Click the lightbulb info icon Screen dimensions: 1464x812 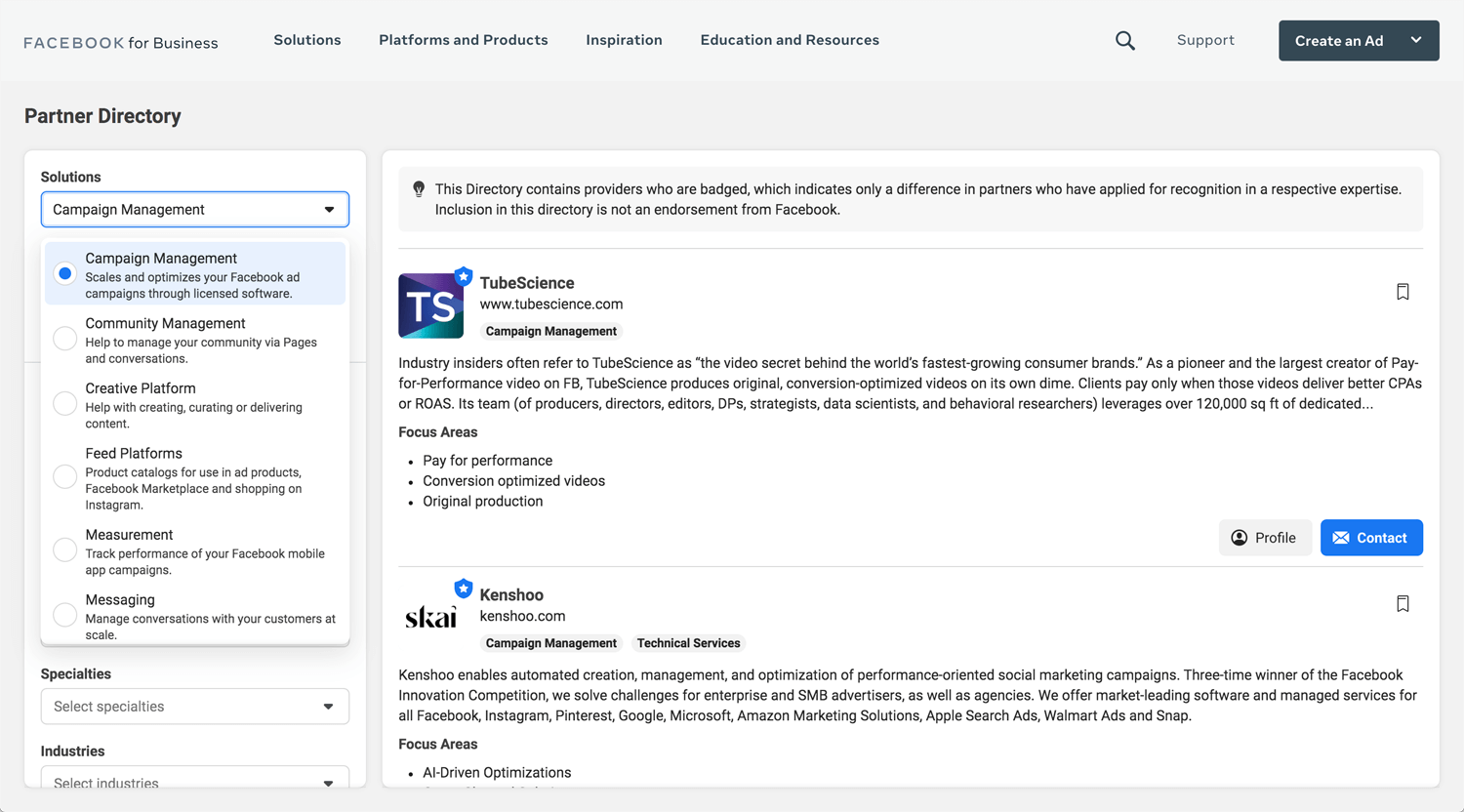coord(419,189)
